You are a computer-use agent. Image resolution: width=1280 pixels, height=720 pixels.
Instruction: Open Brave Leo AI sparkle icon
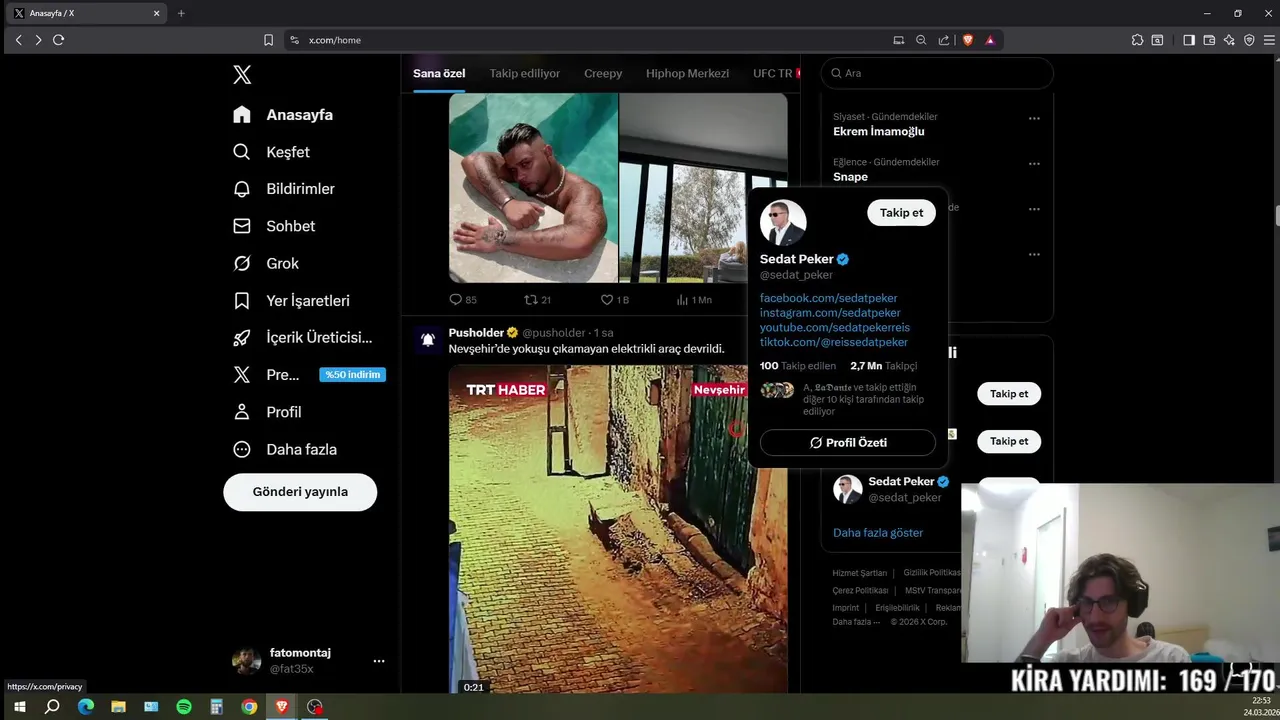(1229, 40)
